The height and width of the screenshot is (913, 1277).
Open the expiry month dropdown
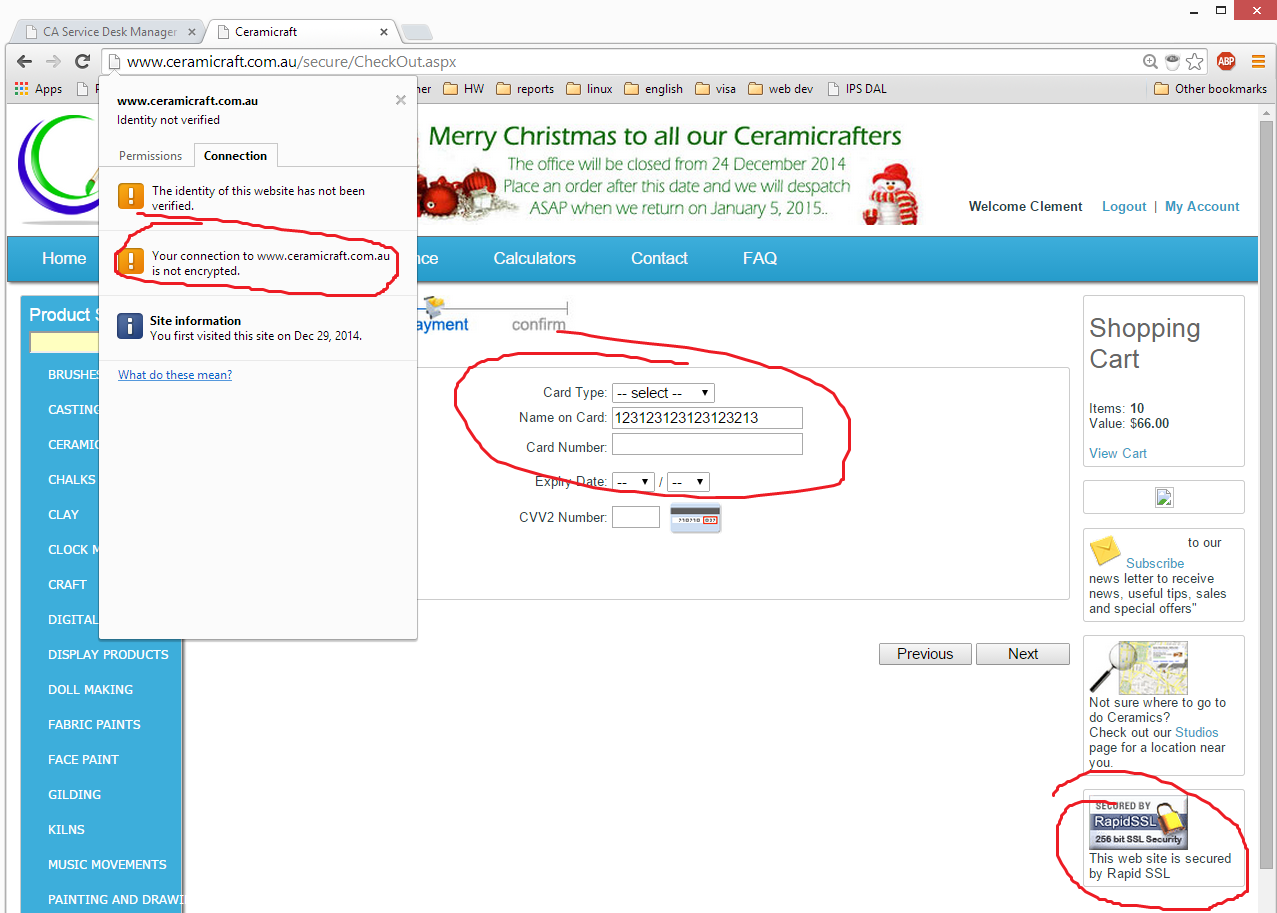point(634,482)
